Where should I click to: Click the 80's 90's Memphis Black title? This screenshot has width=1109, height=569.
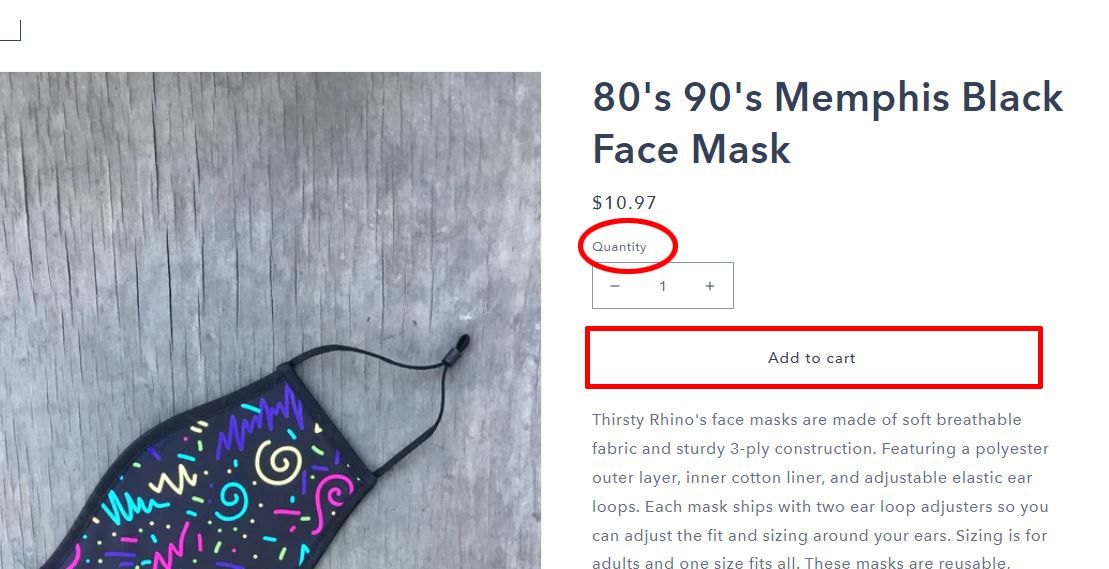click(827, 98)
